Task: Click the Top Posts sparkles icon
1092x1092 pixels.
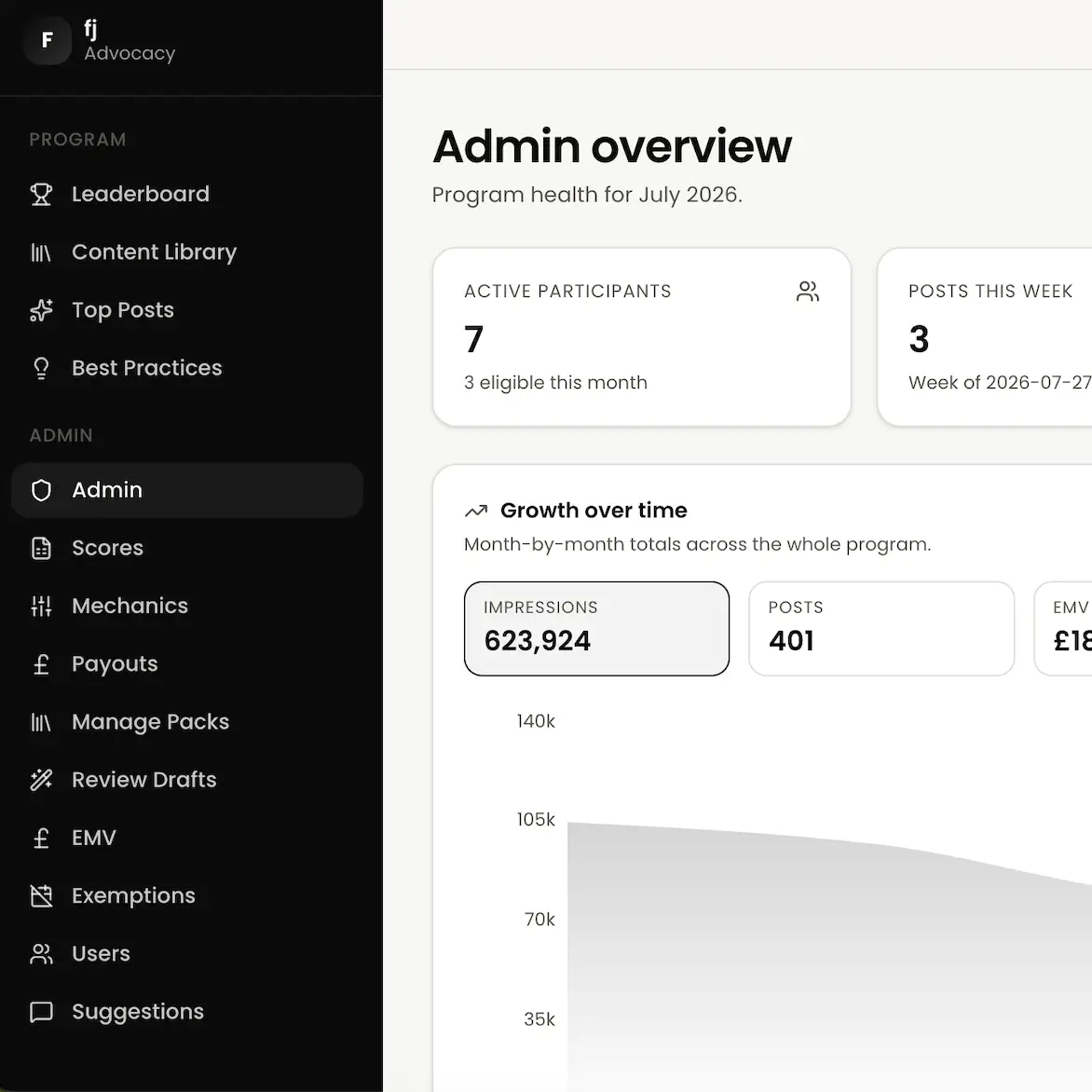Action: coord(41,310)
